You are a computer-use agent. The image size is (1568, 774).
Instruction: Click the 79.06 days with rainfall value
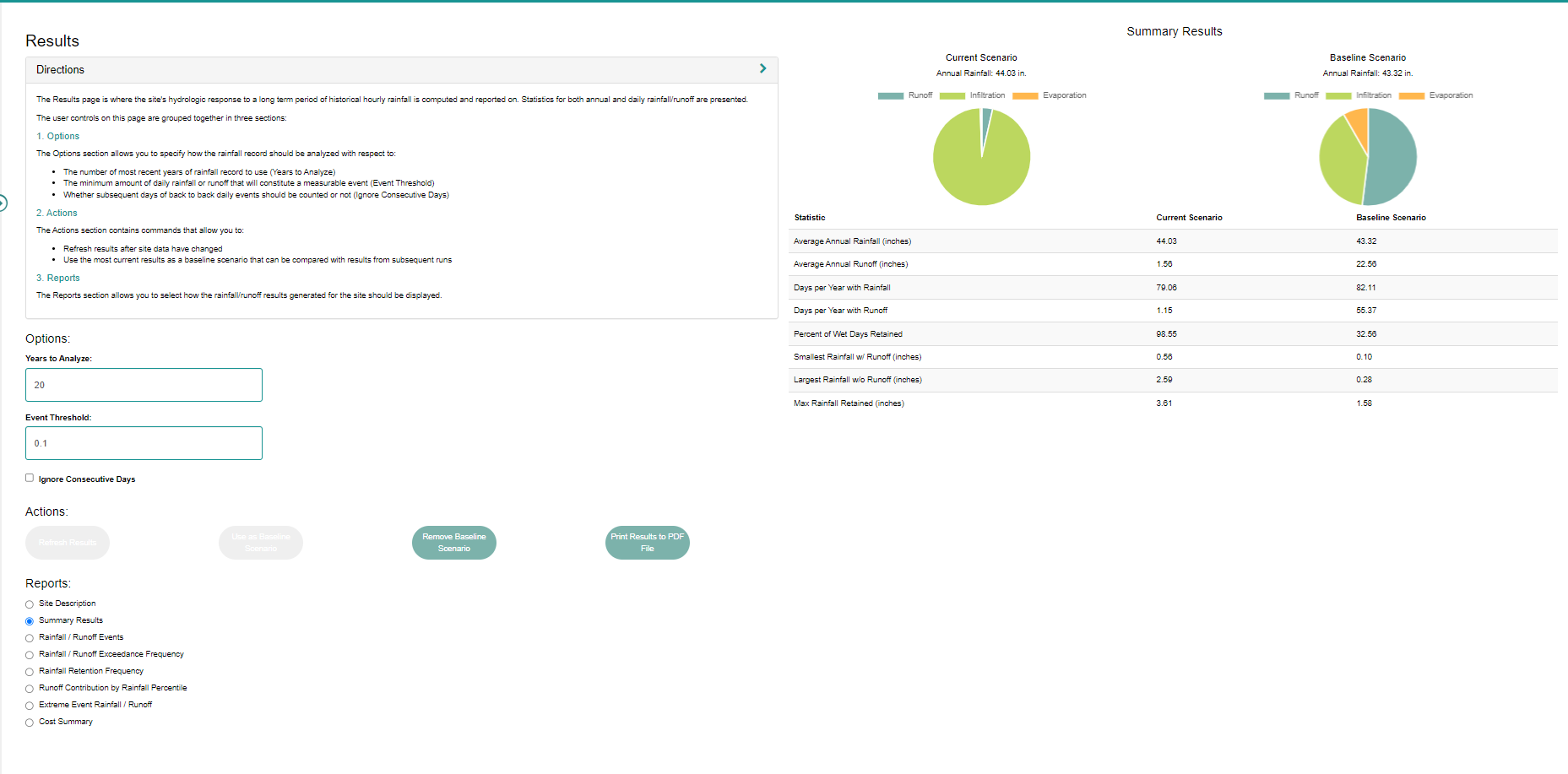click(x=1166, y=288)
